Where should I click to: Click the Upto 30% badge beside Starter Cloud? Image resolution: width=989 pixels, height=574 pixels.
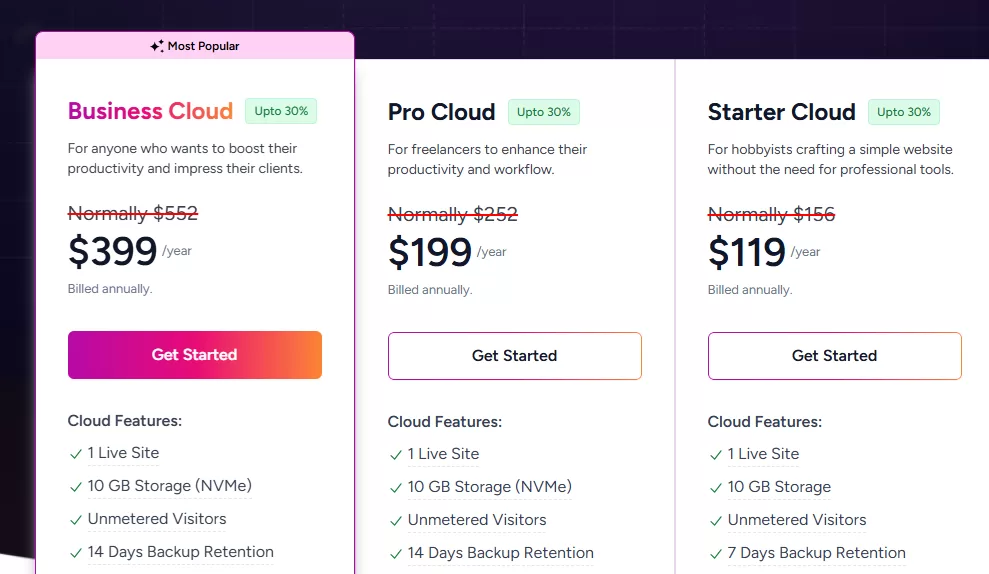pos(904,112)
